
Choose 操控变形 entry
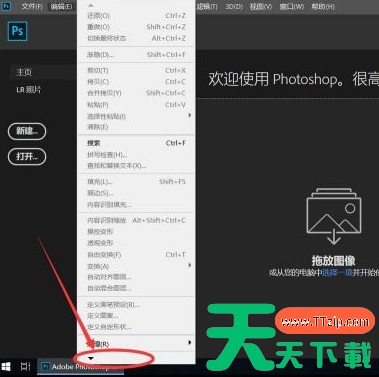point(136,231)
